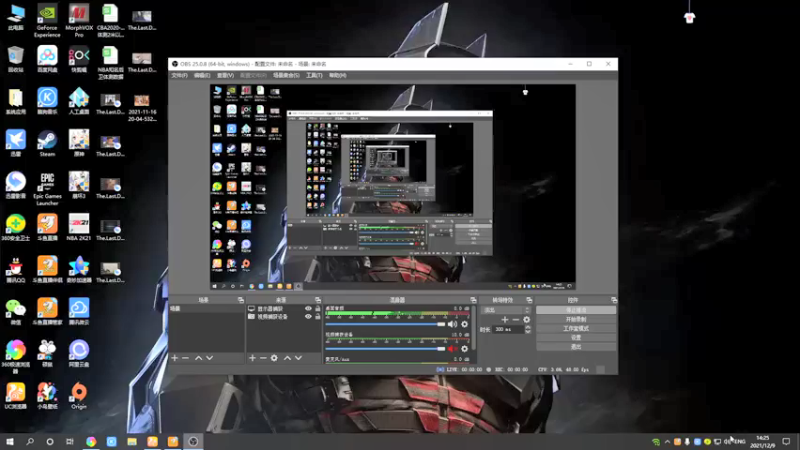Toggle lock on display capture source
This screenshot has width=800, height=450.
(x=318, y=309)
